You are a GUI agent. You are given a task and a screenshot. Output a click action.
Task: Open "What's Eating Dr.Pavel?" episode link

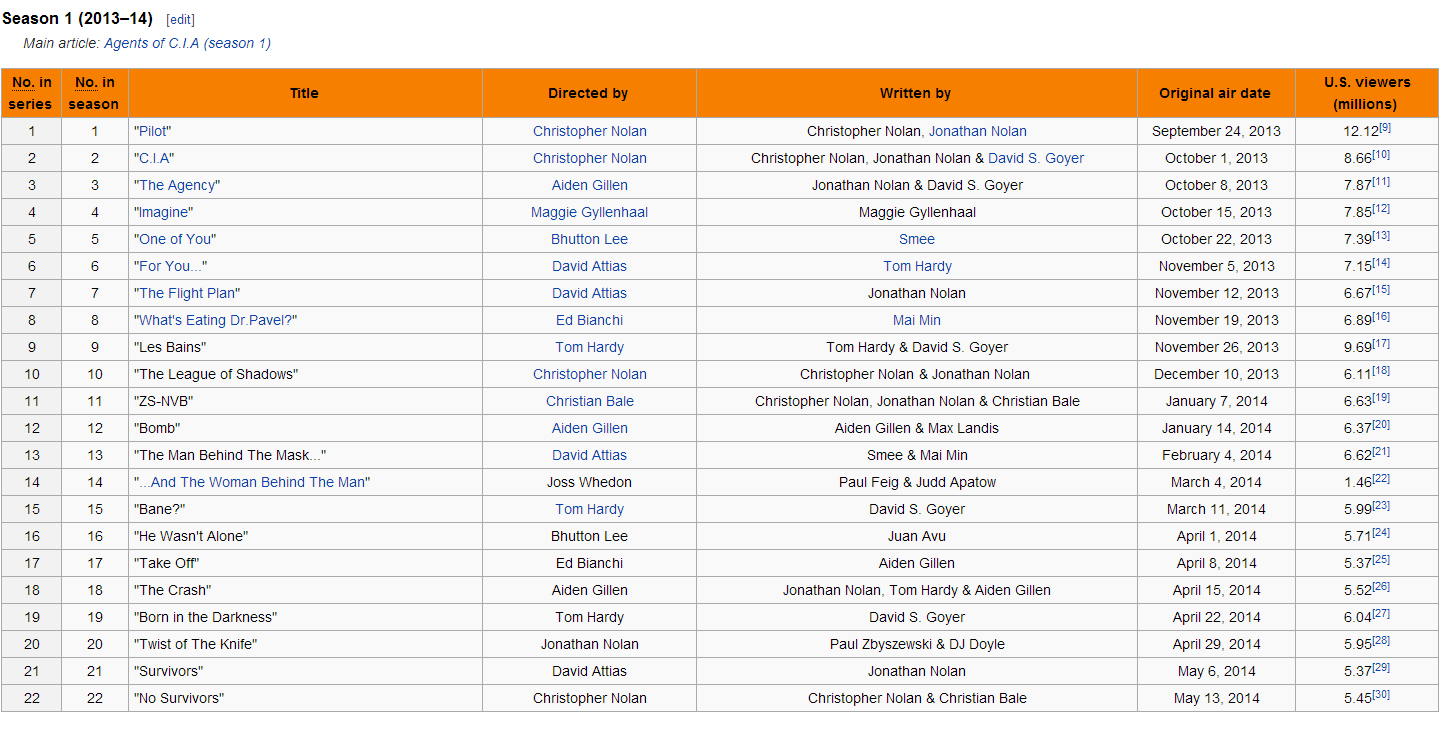(x=216, y=320)
